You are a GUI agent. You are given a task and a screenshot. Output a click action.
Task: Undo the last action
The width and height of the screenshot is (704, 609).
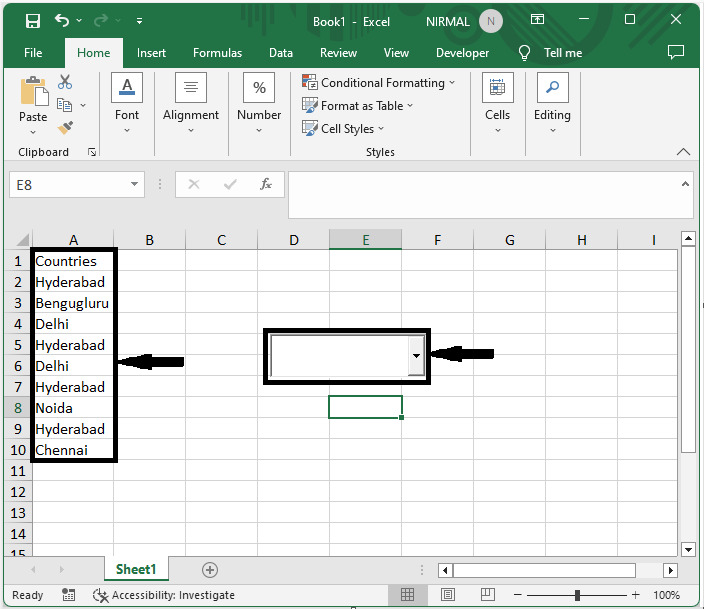[62, 21]
